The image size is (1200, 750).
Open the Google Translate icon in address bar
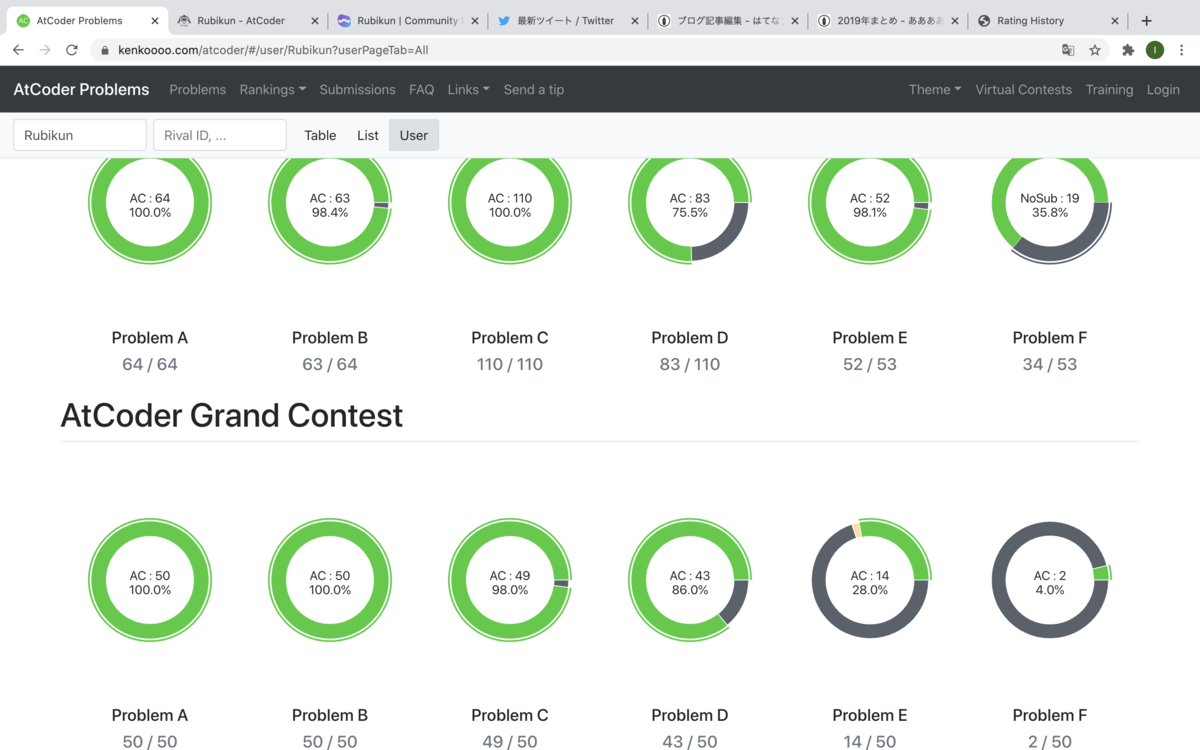click(x=1068, y=50)
